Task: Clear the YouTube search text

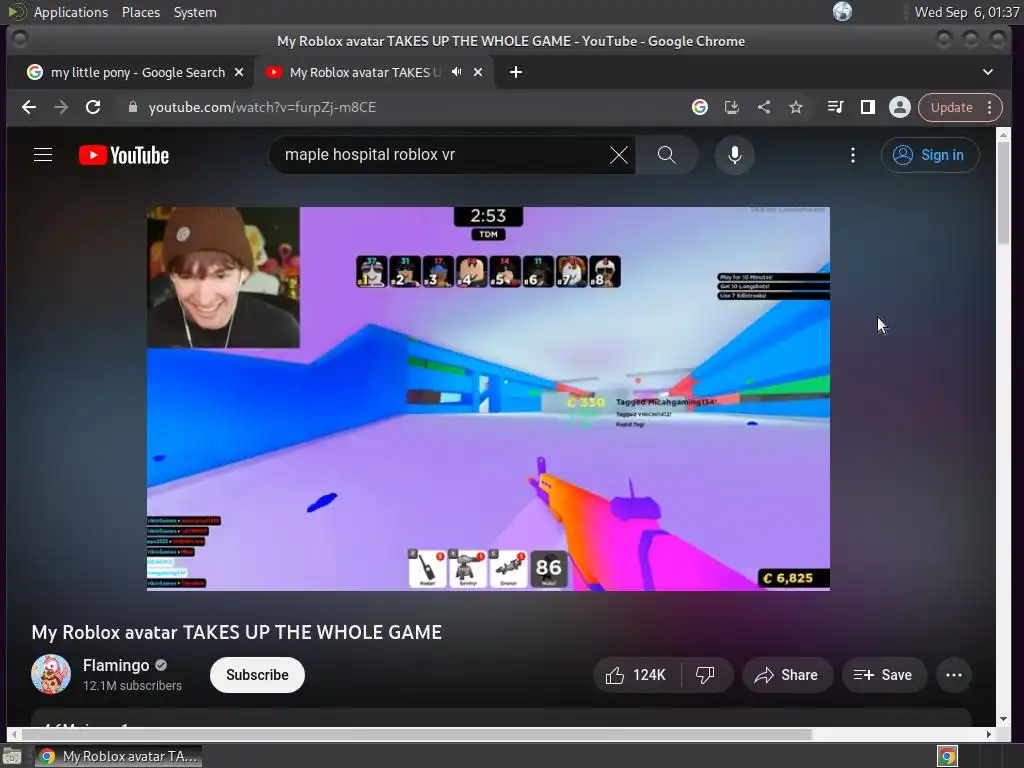Action: [618, 155]
